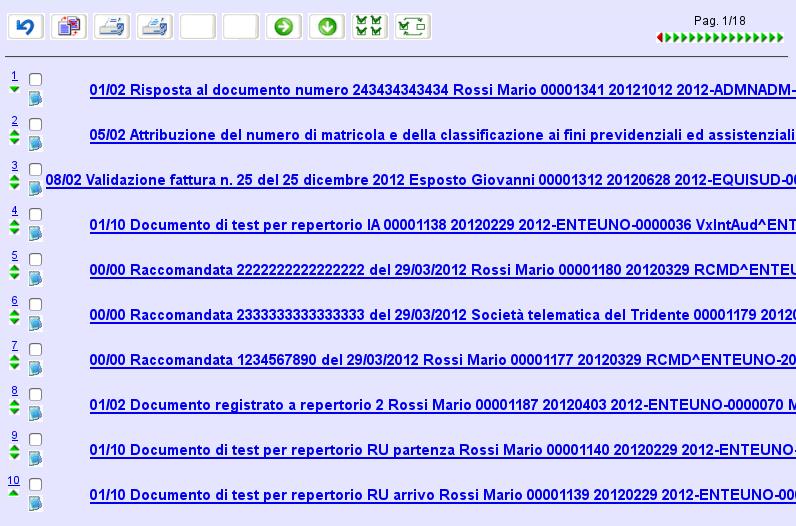Click the green up/down arrows under number 8
Screen dimensions: 796x526
(x=14, y=407)
